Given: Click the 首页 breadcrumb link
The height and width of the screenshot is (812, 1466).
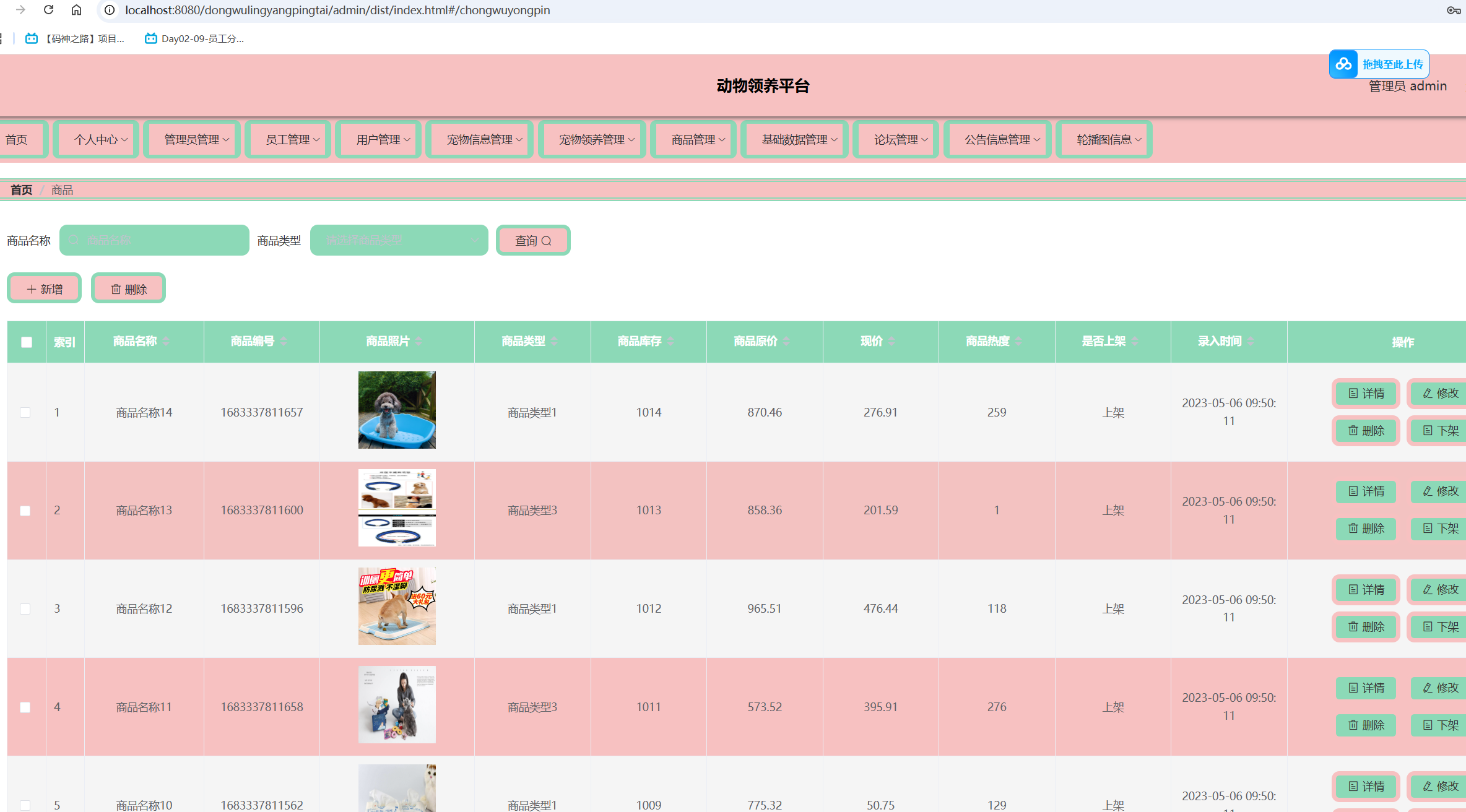Looking at the screenshot, I should [21, 190].
